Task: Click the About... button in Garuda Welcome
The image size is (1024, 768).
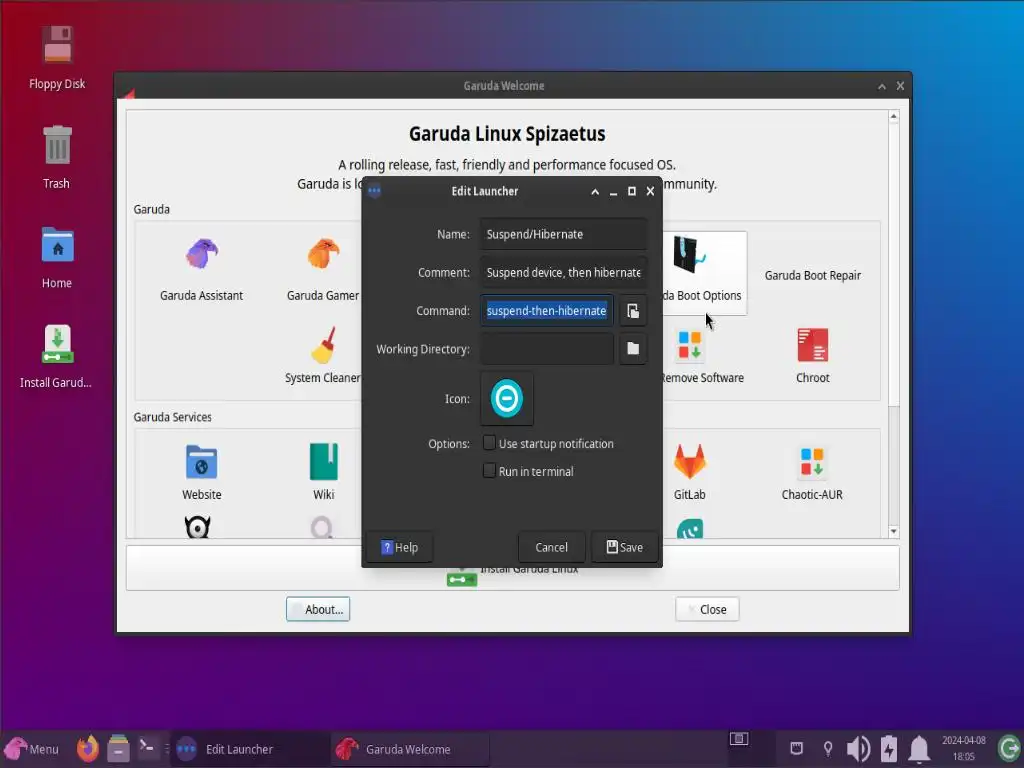Action: point(318,609)
